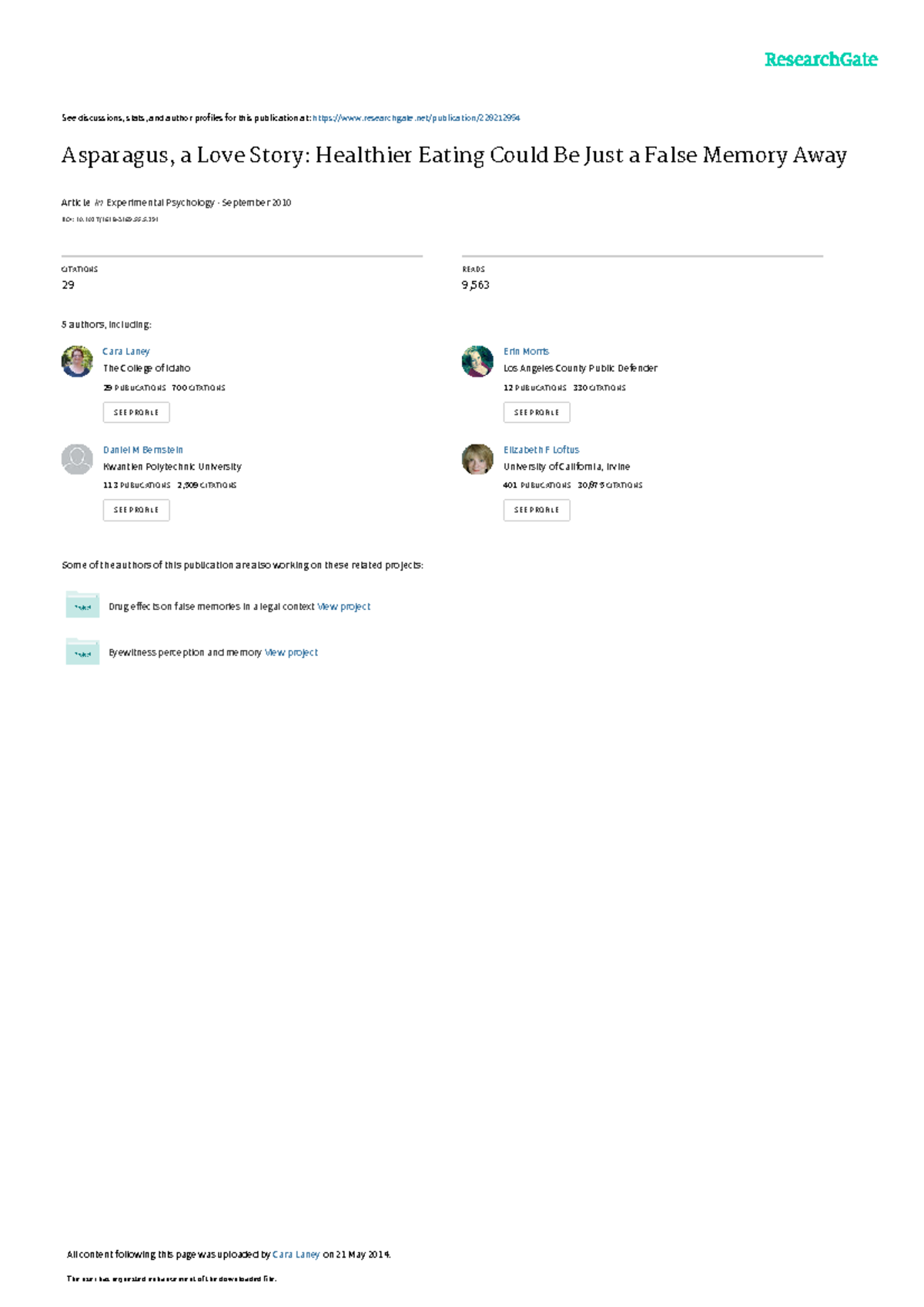Click Cara Laney link in upload footer
This screenshot has width=924, height=1307.
tap(296, 1255)
